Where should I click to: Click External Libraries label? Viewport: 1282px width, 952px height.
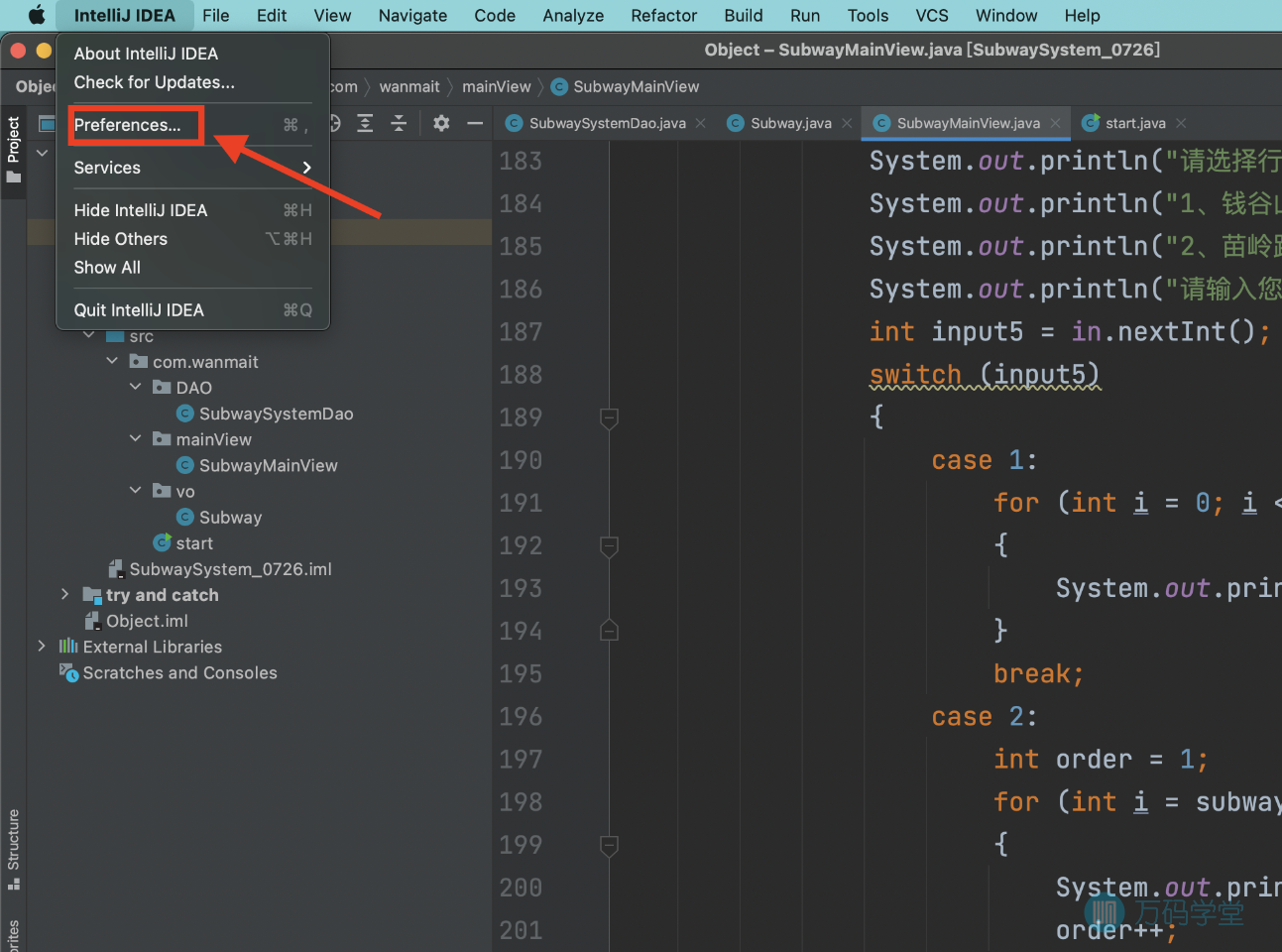point(153,647)
